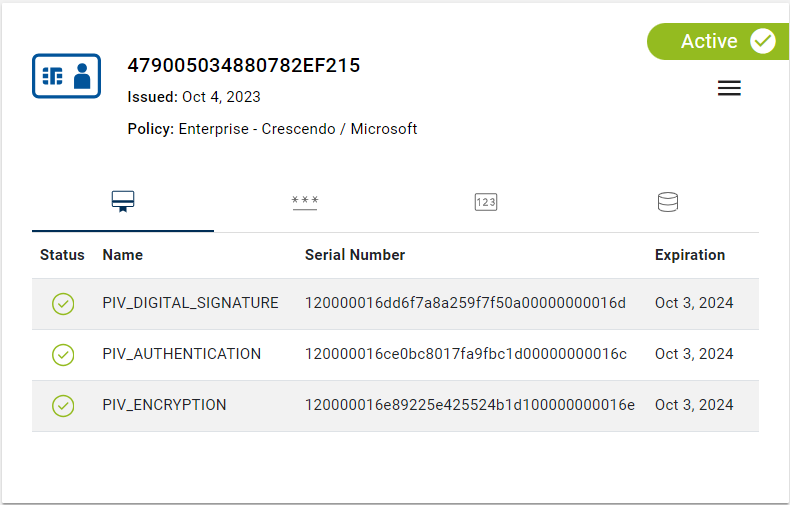Click the PIV_ENCRYPTION serial number

click(x=469, y=405)
